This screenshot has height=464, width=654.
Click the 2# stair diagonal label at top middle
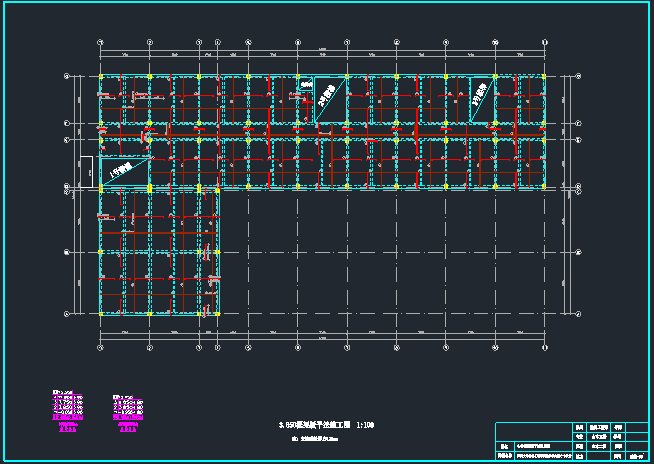[326, 96]
